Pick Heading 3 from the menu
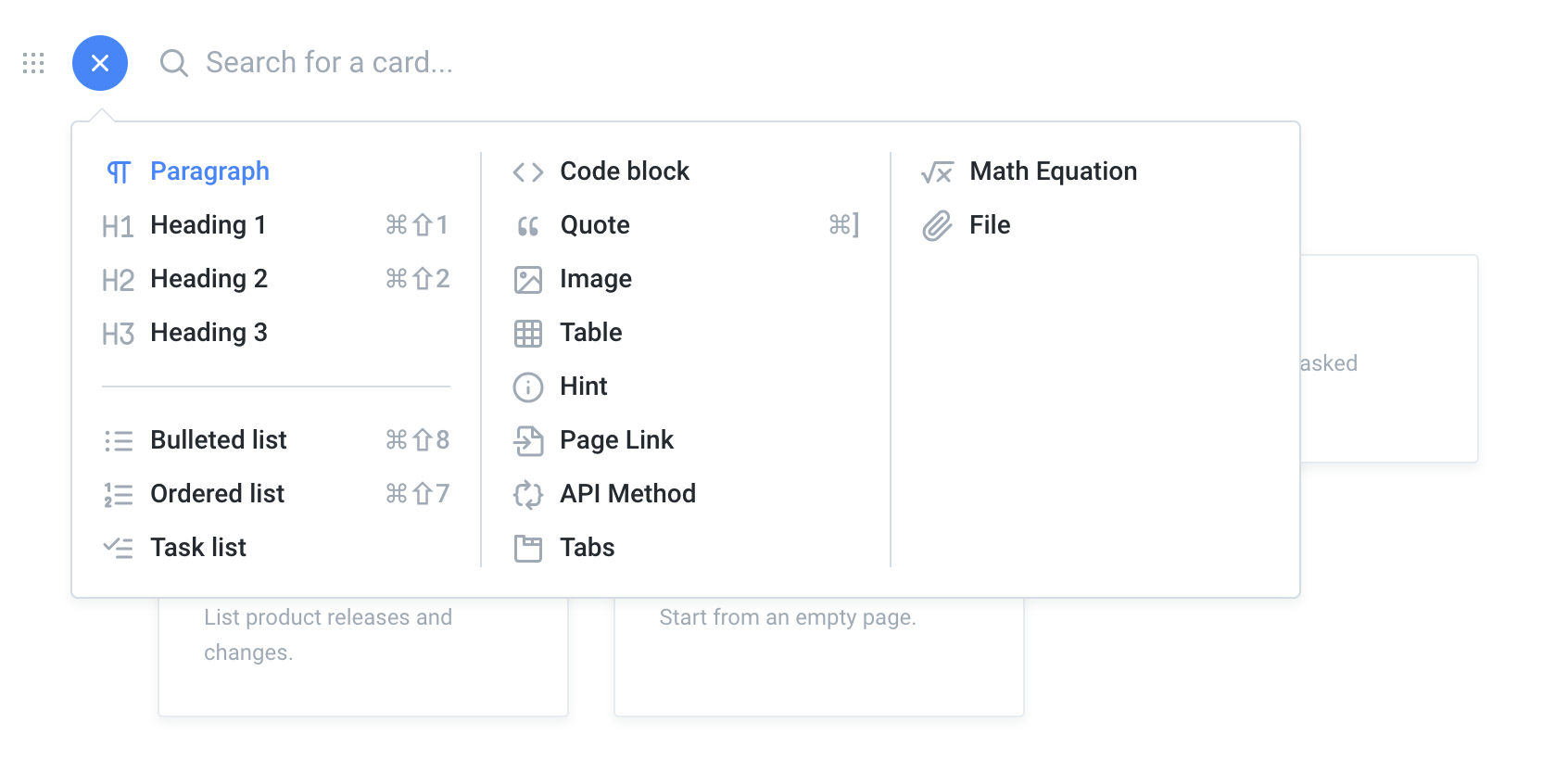1568x773 pixels. 209,333
